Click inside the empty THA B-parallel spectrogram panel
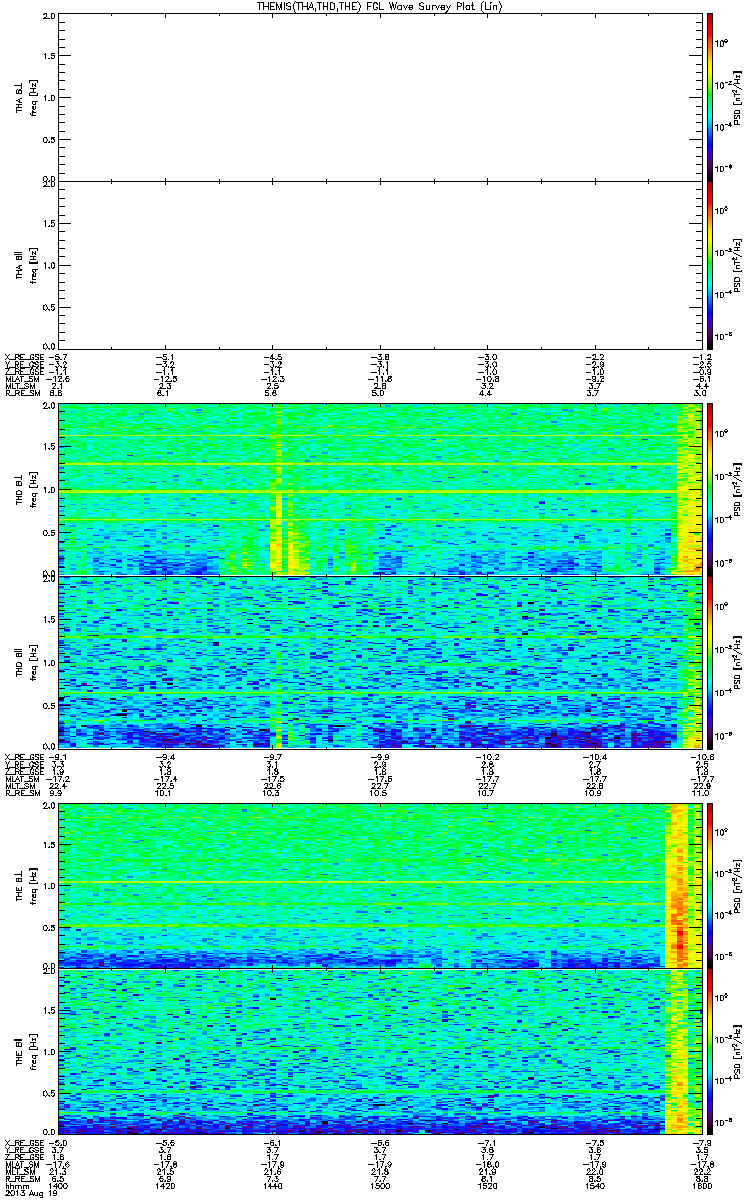 click(x=378, y=265)
